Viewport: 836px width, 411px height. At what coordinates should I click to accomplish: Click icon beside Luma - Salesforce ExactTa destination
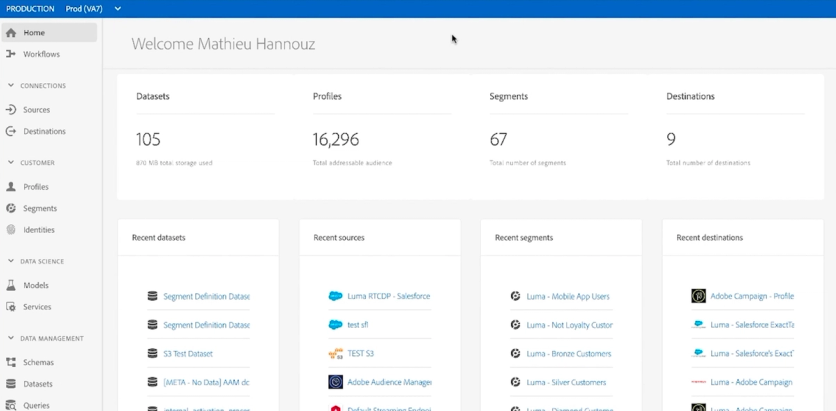click(698, 324)
